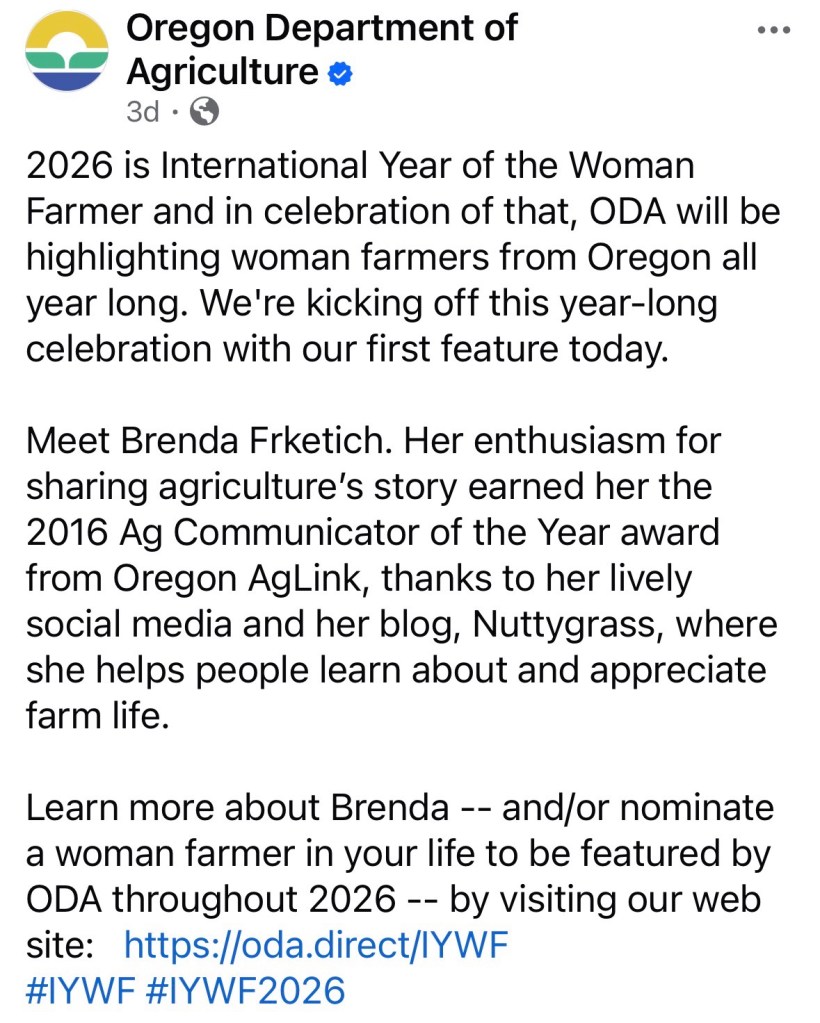Click the 3d post timestamp
The height and width of the screenshot is (1023, 820).
pos(142,112)
